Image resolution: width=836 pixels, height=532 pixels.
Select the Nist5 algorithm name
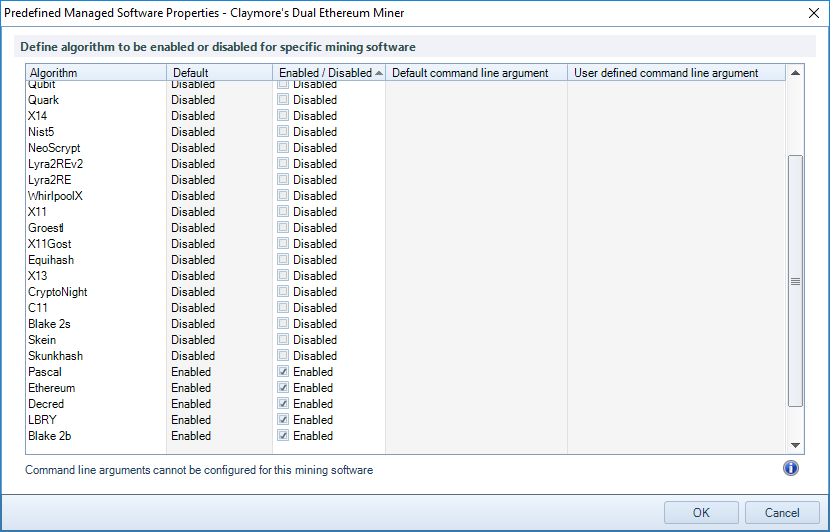[41, 132]
